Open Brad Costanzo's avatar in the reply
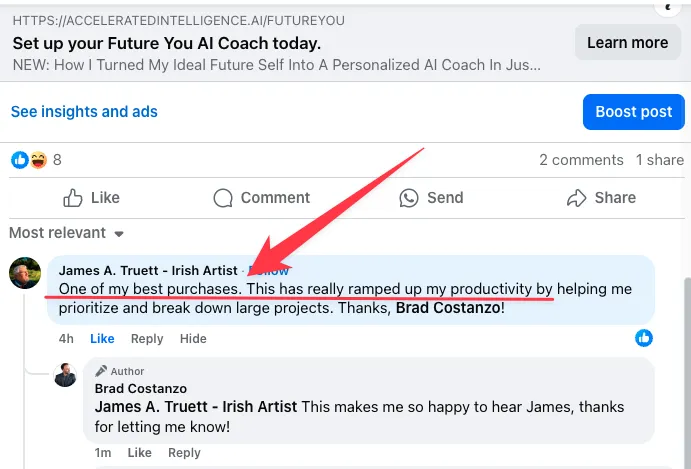Screen dimensions: 691x469 tap(65, 375)
